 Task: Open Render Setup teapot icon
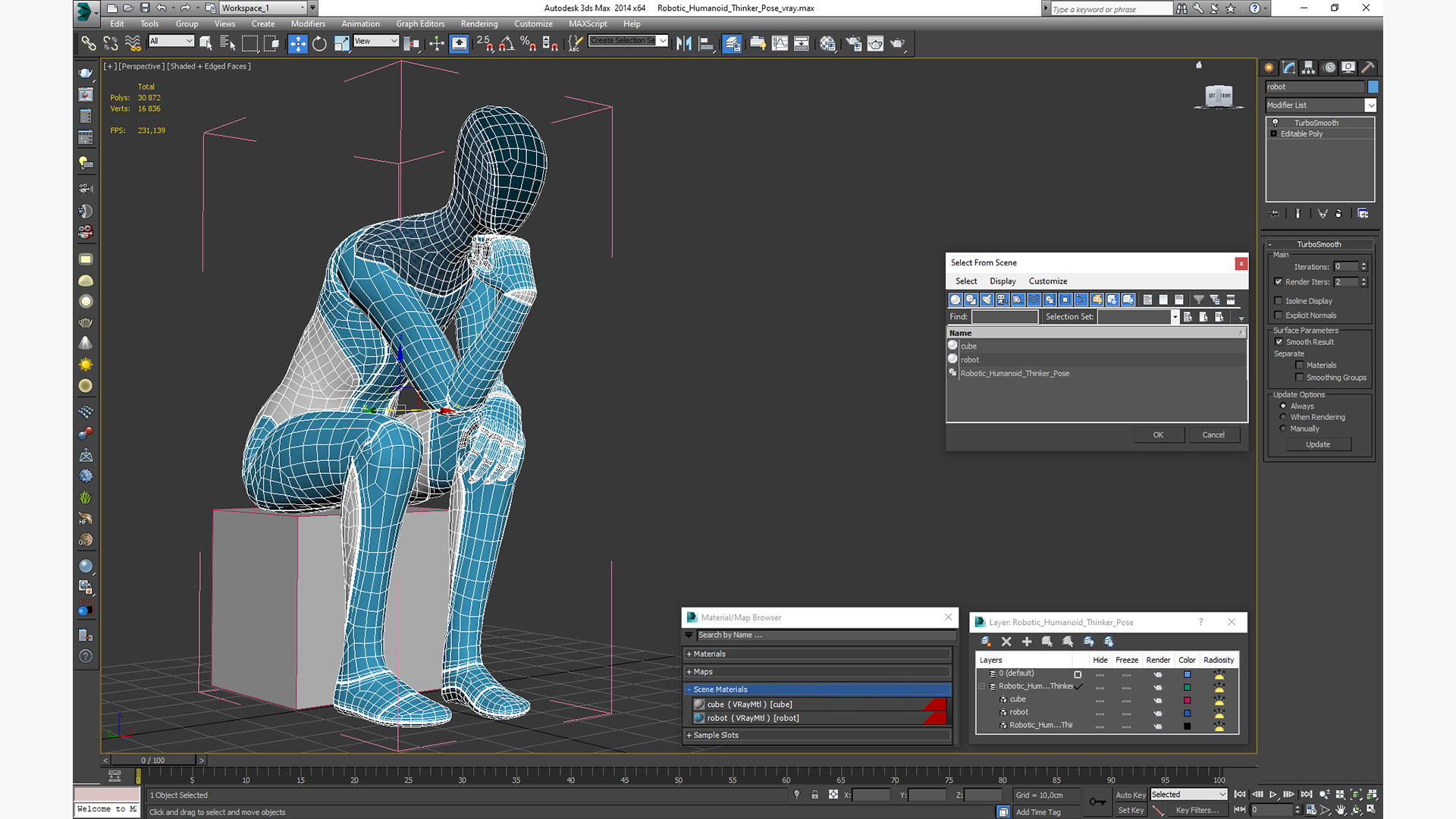[853, 43]
